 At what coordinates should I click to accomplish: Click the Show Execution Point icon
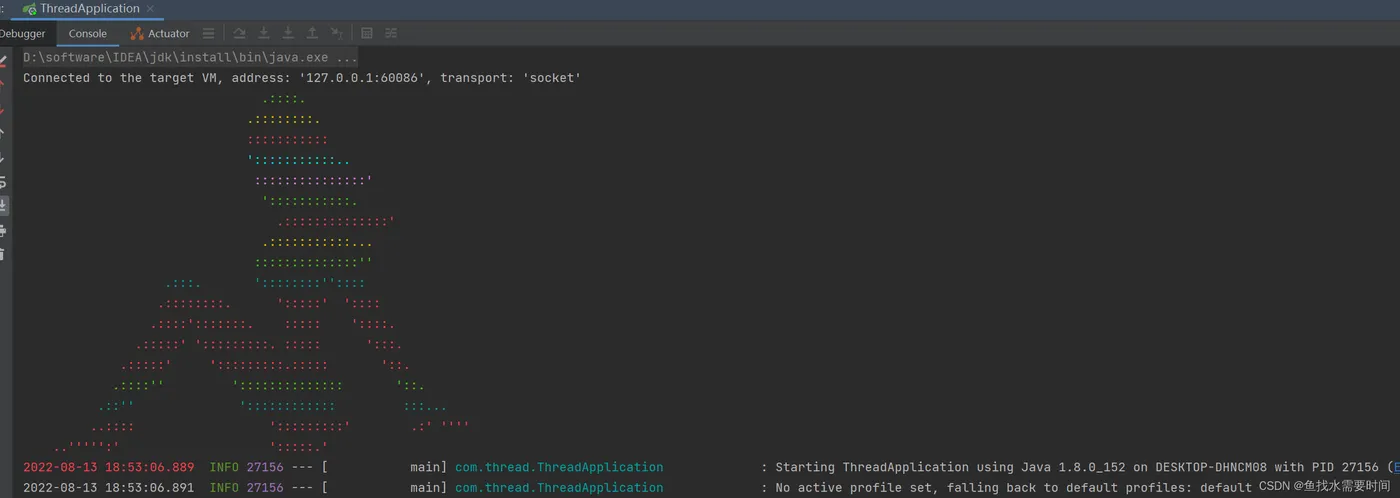coord(208,33)
